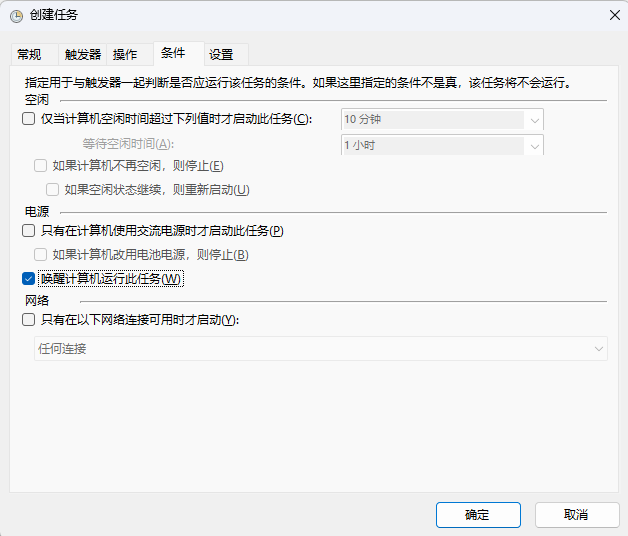Click the description text starting with 指定用于与触发器

tap(298, 83)
